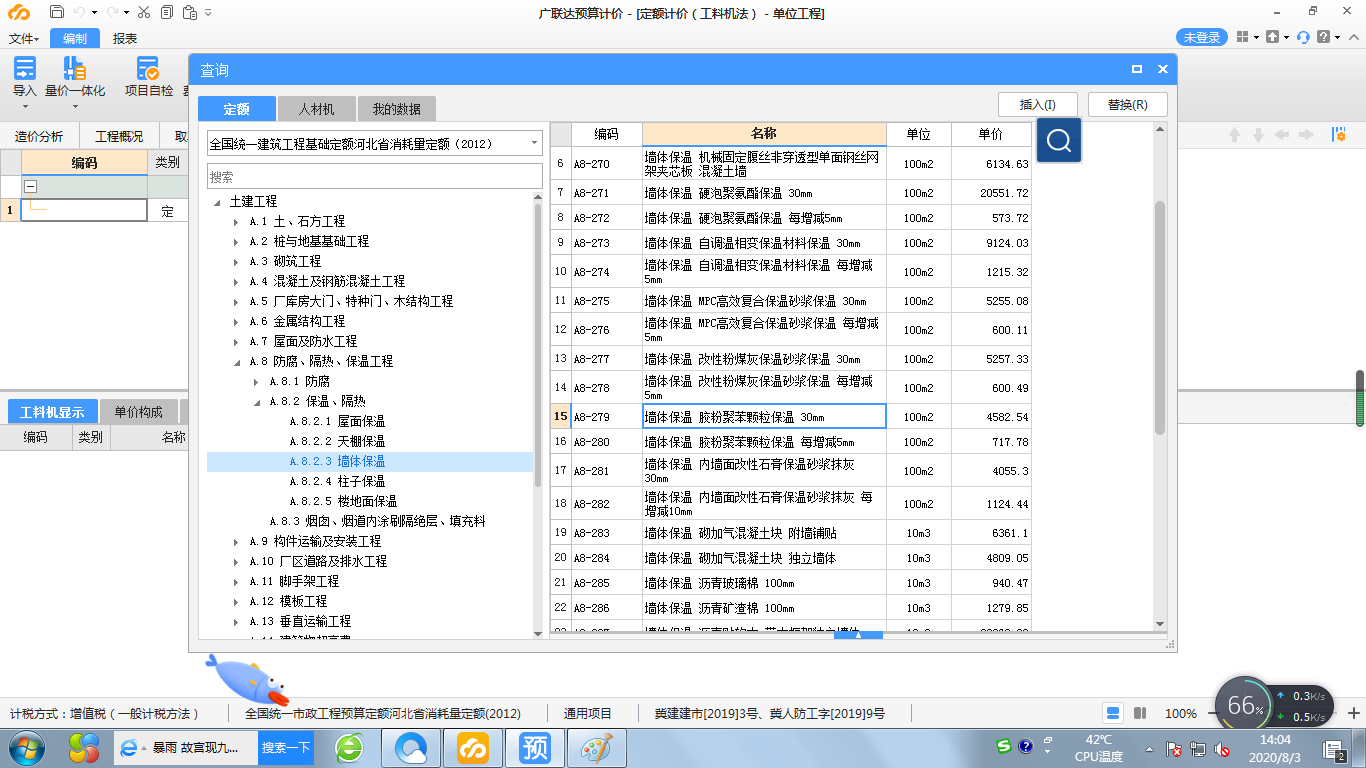Click the upload arrow box icon
The height and width of the screenshot is (768, 1366).
(x=1272, y=37)
